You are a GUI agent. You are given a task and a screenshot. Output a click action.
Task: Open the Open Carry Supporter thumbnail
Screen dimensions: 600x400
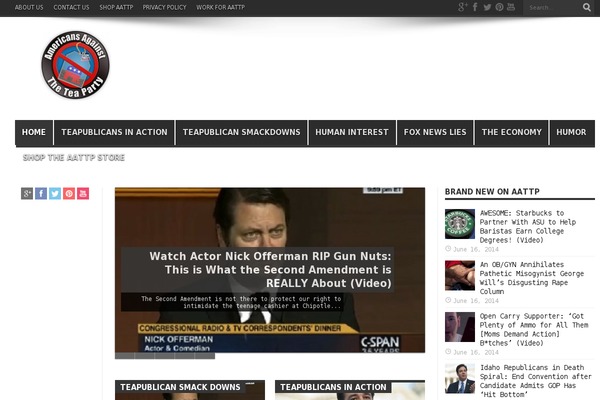[x=460, y=327]
